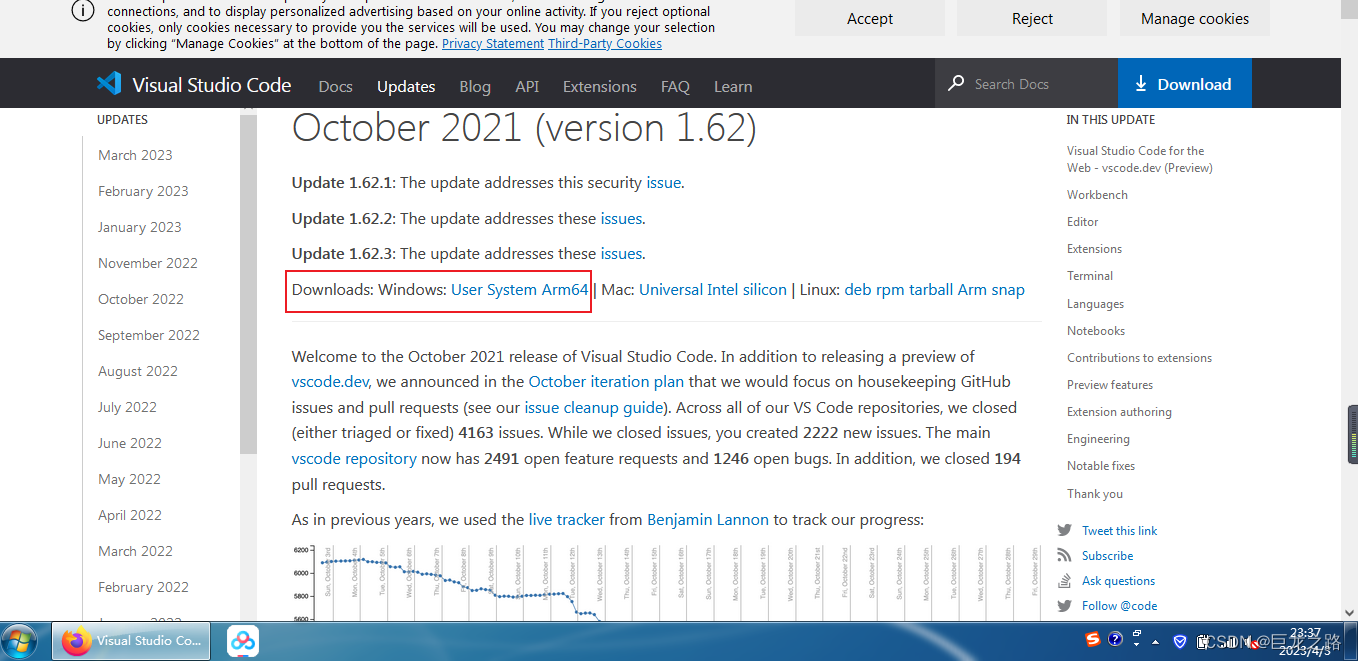This screenshot has width=1358, height=661.
Task: Select March 2023 in updates sidebar
Action: click(135, 155)
